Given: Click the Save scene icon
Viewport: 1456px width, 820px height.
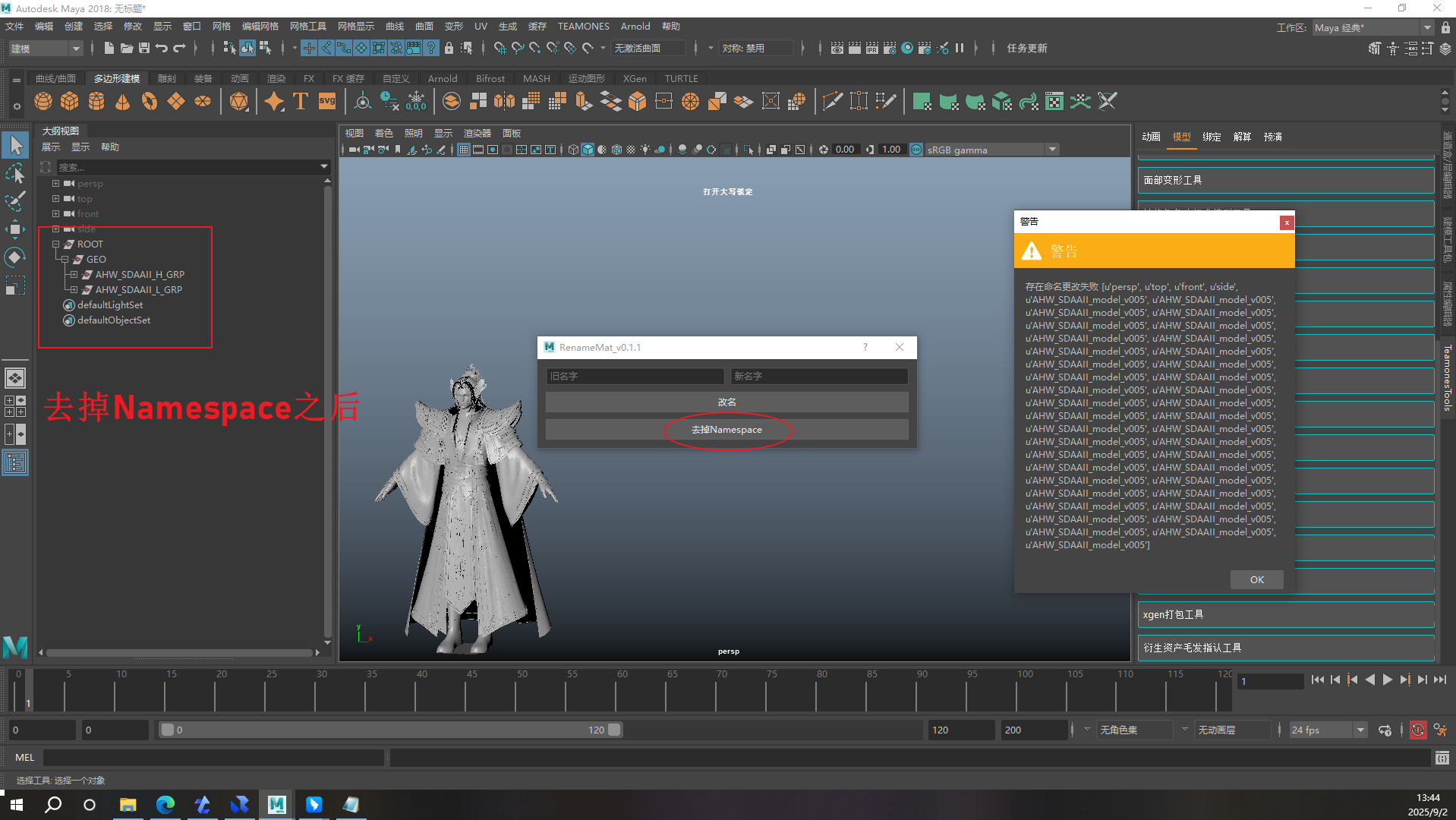Looking at the screenshot, I should [144, 49].
